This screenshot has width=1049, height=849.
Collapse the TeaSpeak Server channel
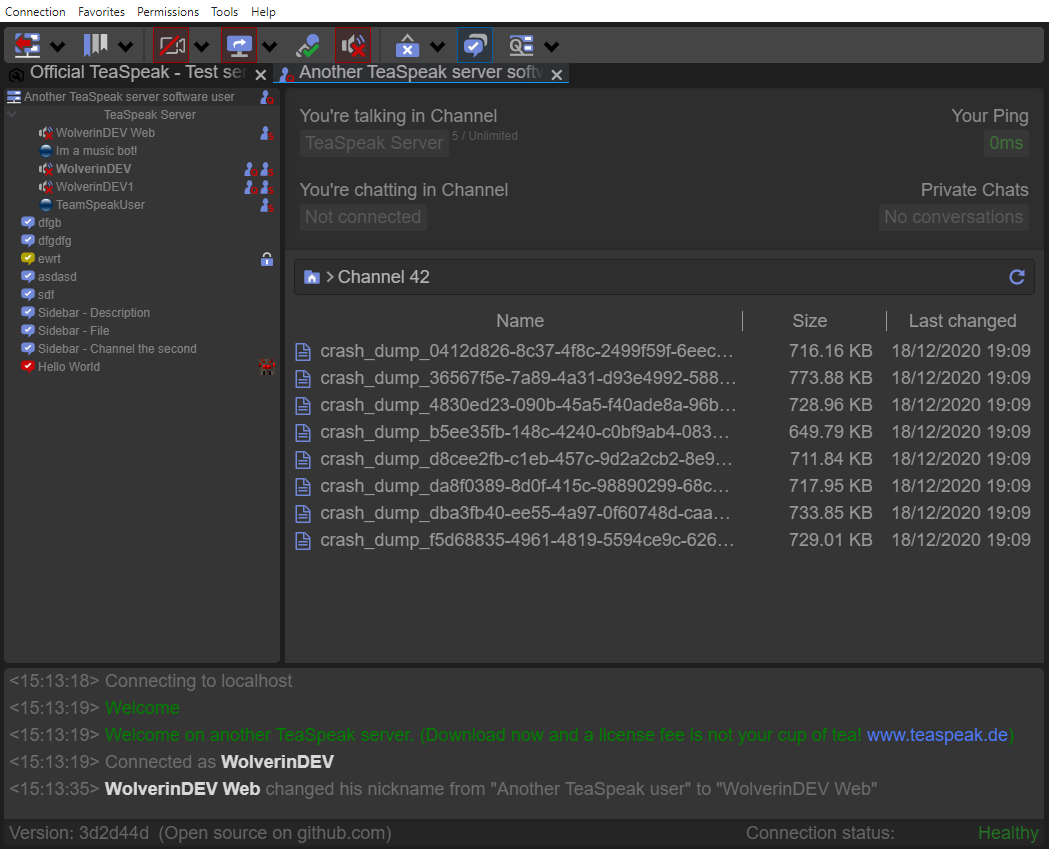pos(12,114)
